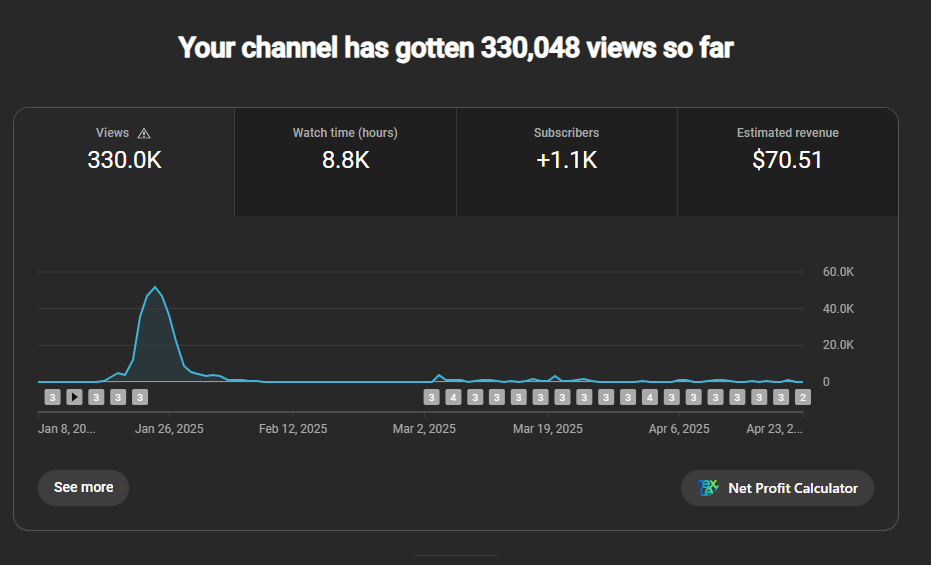Click the Net Profit Calculator logo icon

[x=708, y=488]
